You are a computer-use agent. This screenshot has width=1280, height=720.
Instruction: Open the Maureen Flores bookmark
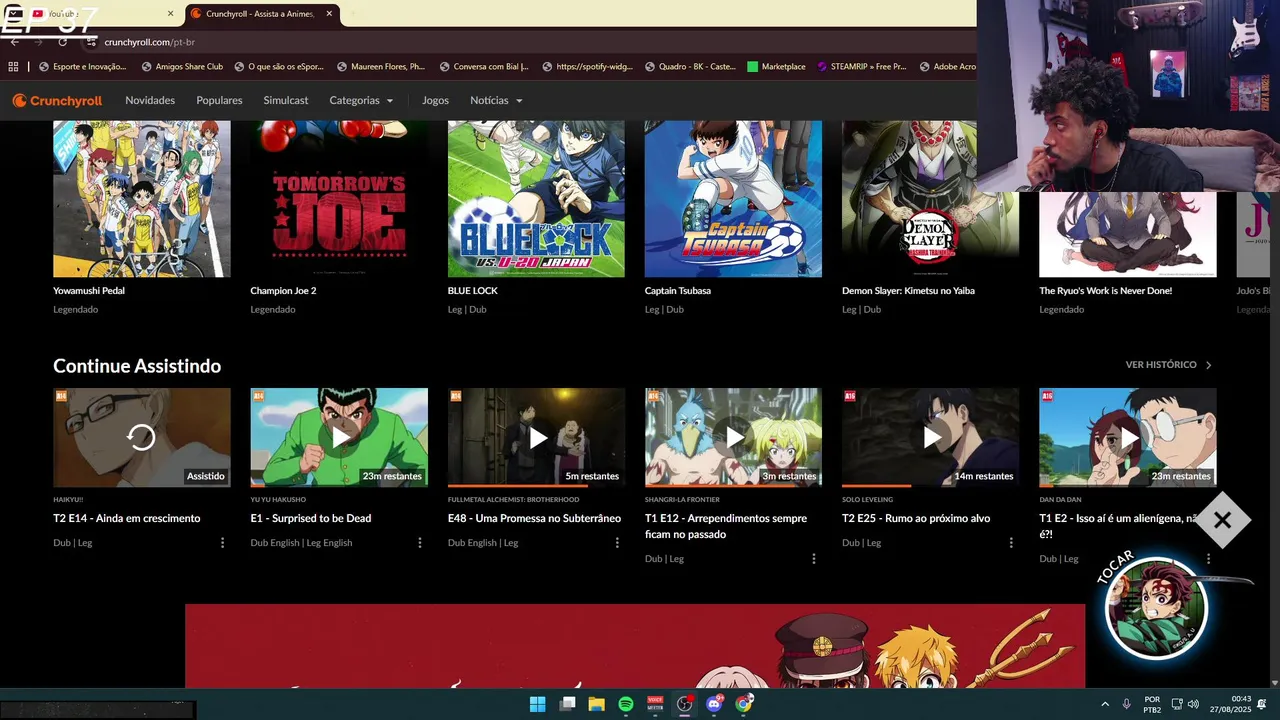tap(381, 67)
